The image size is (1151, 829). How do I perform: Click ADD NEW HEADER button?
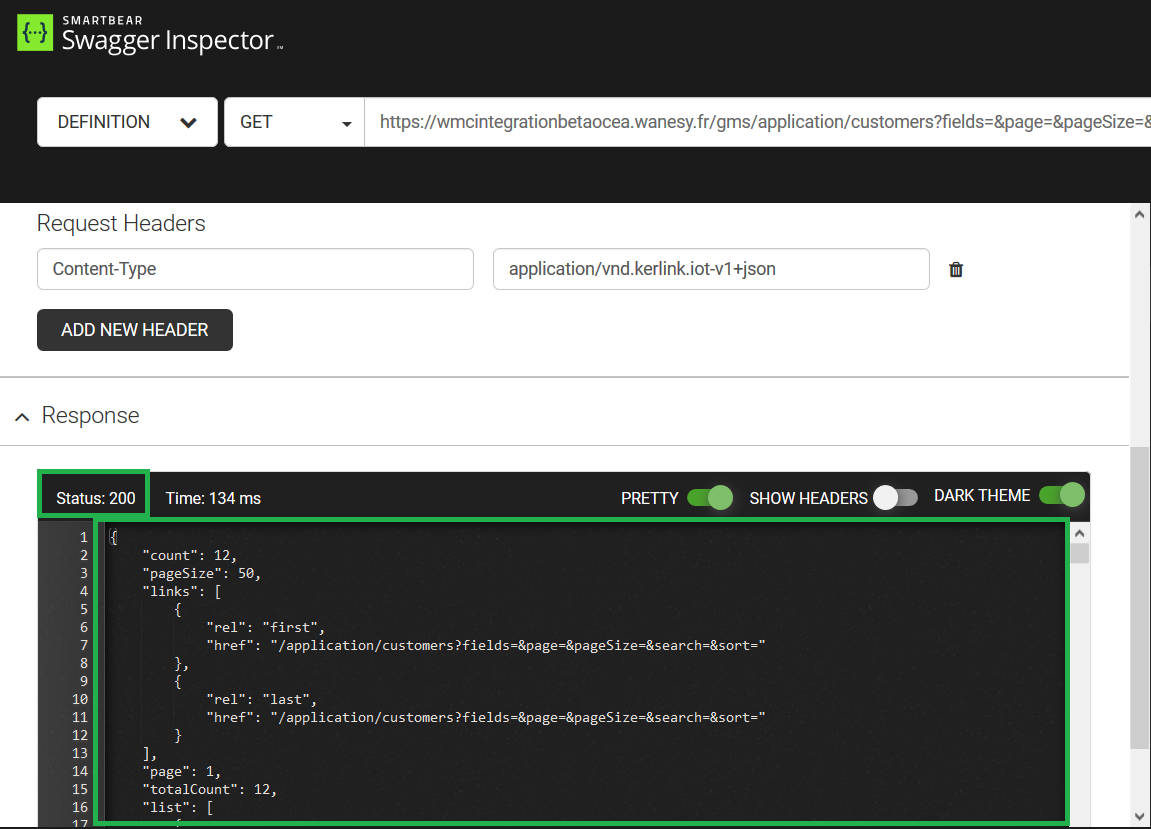135,330
